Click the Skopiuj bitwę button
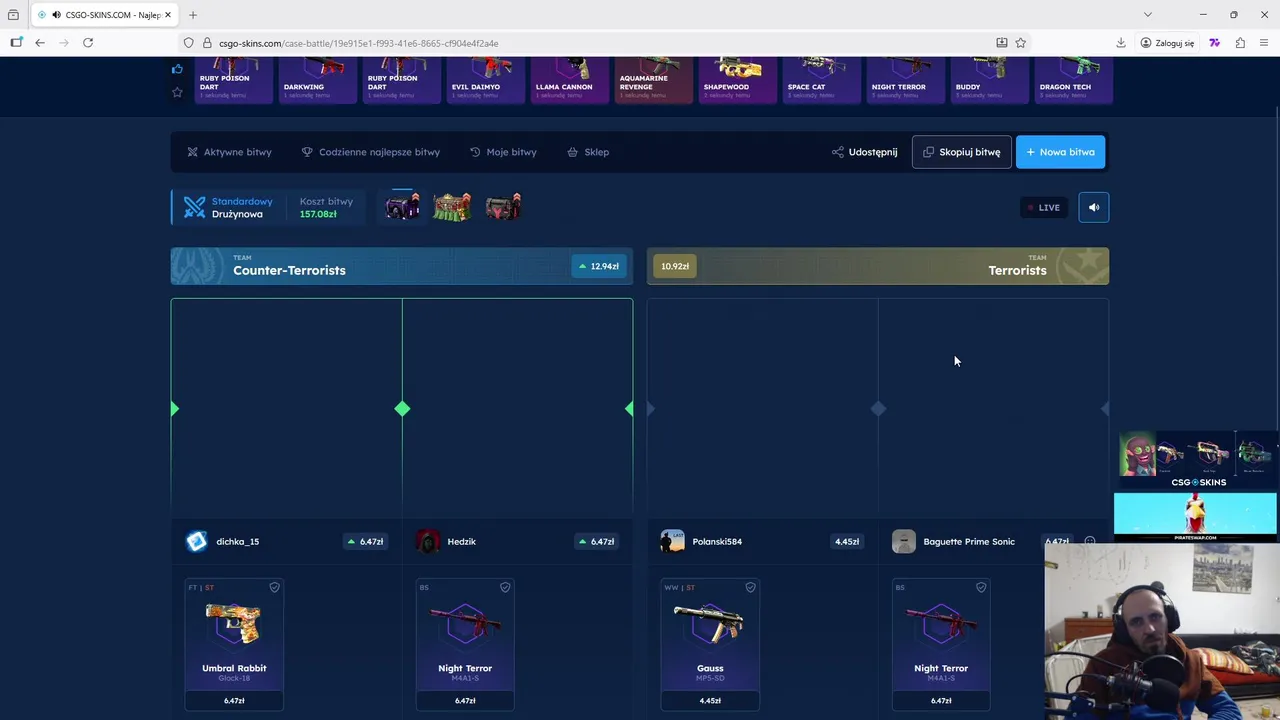The image size is (1280, 720). [961, 152]
